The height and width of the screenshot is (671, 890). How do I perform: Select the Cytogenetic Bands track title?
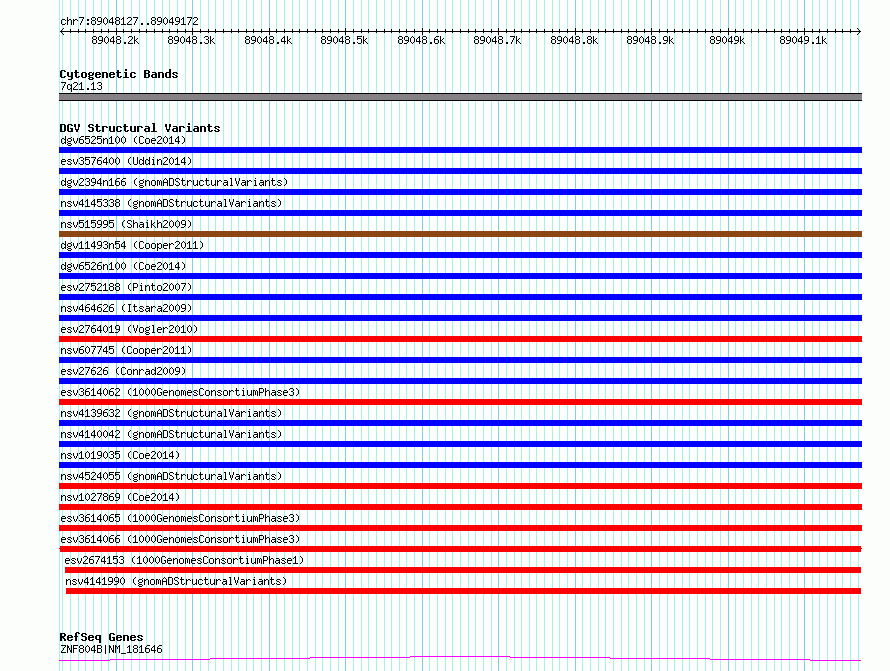click(x=119, y=74)
